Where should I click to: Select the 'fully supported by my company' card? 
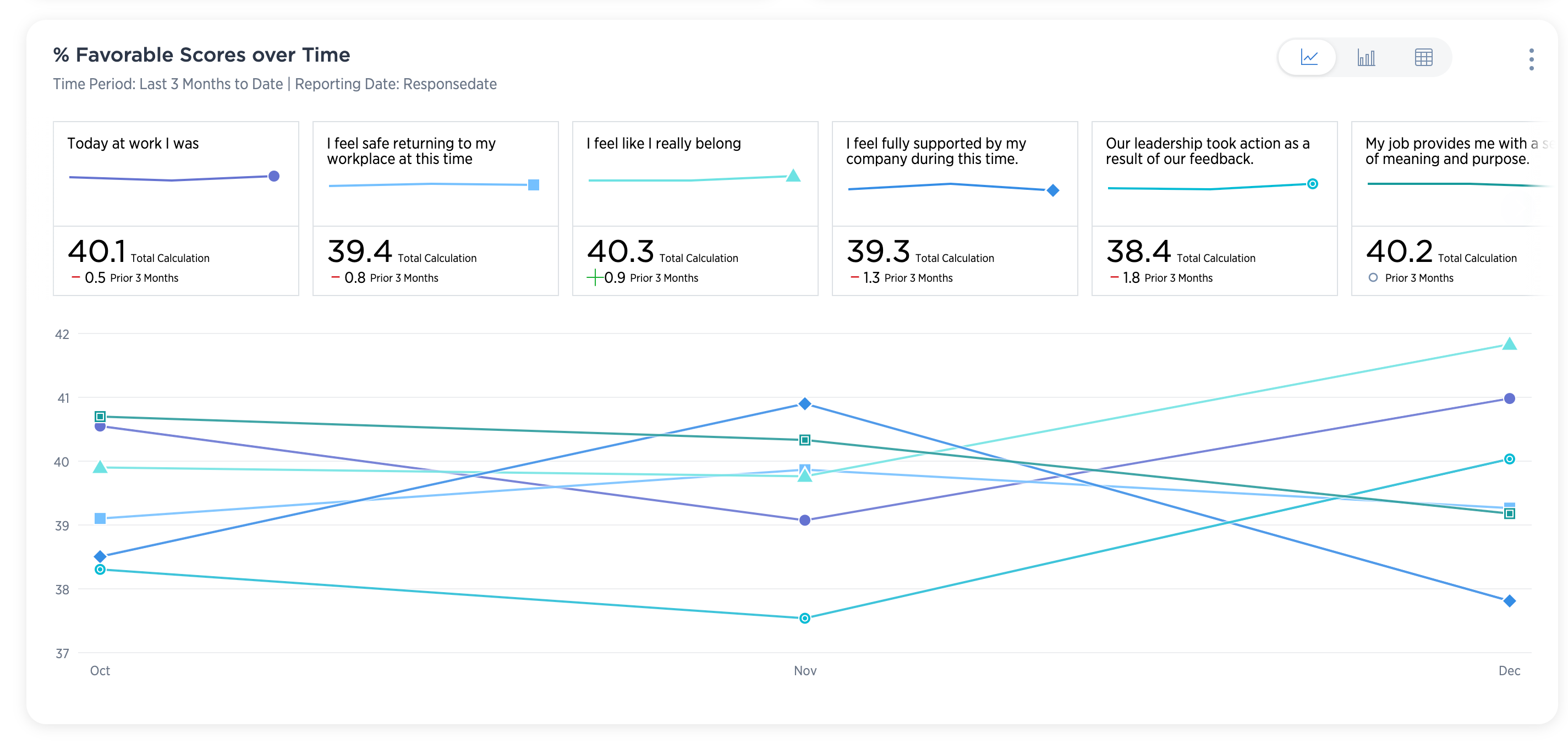(x=955, y=207)
